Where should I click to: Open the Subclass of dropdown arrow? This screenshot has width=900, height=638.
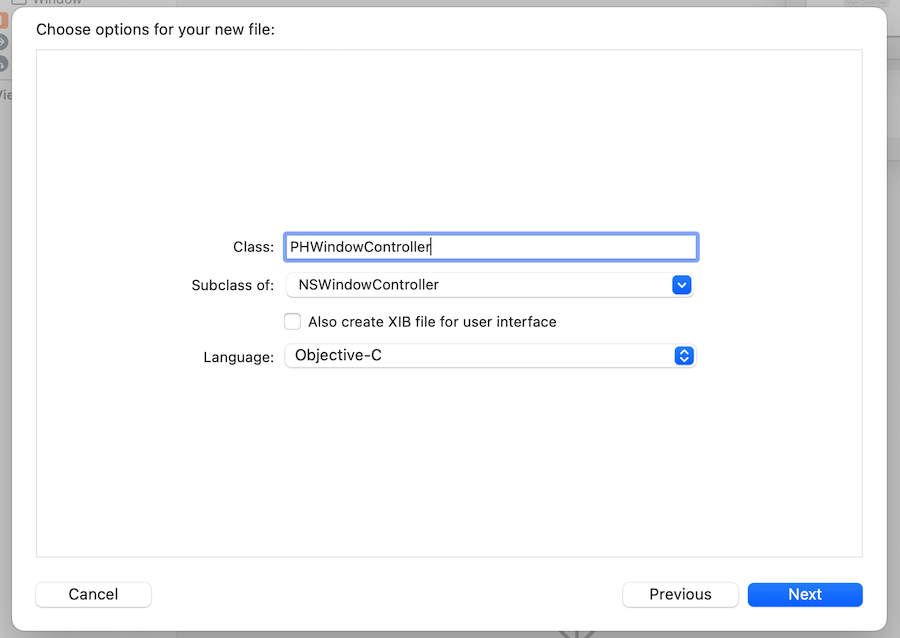(x=681, y=285)
